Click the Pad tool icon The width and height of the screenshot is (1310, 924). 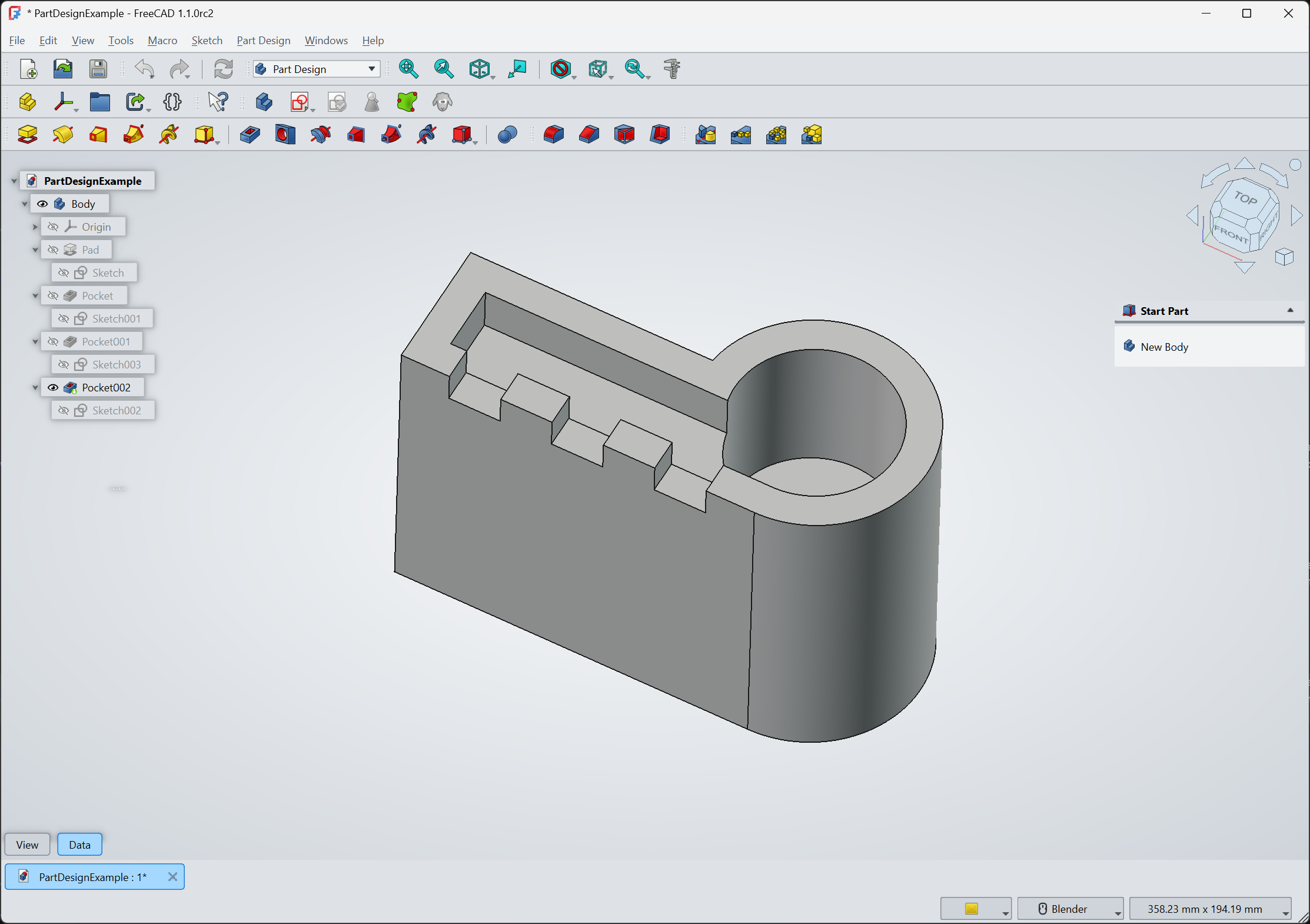point(28,135)
